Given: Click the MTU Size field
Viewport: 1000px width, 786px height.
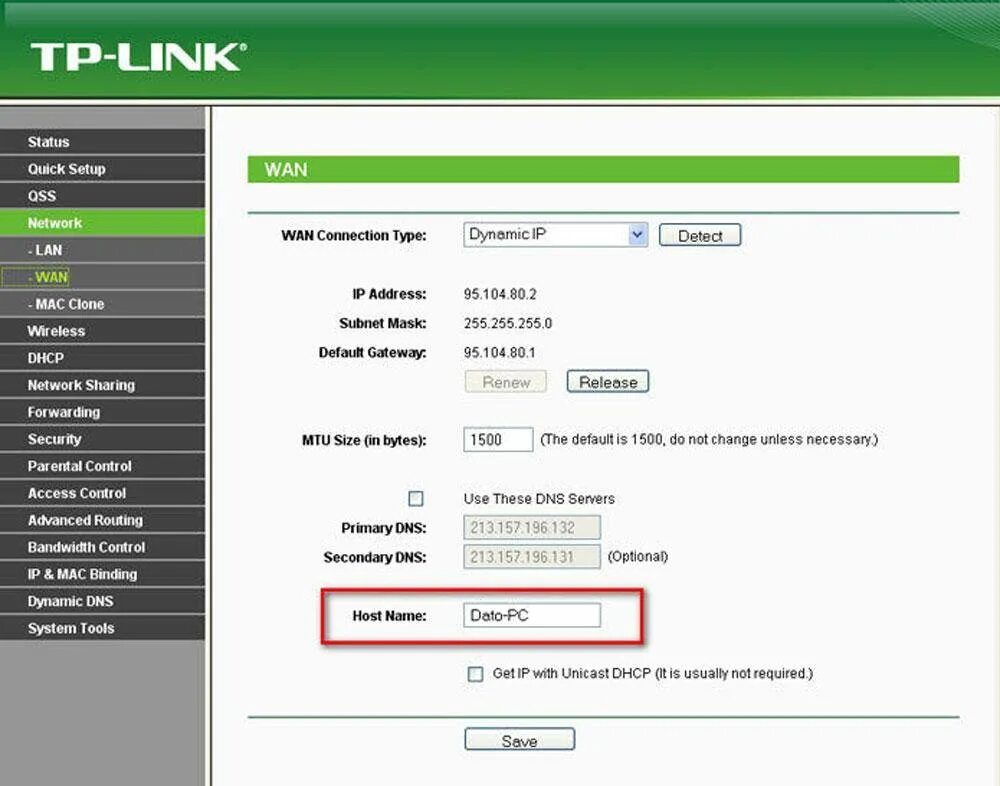Looking at the screenshot, I should click(497, 439).
